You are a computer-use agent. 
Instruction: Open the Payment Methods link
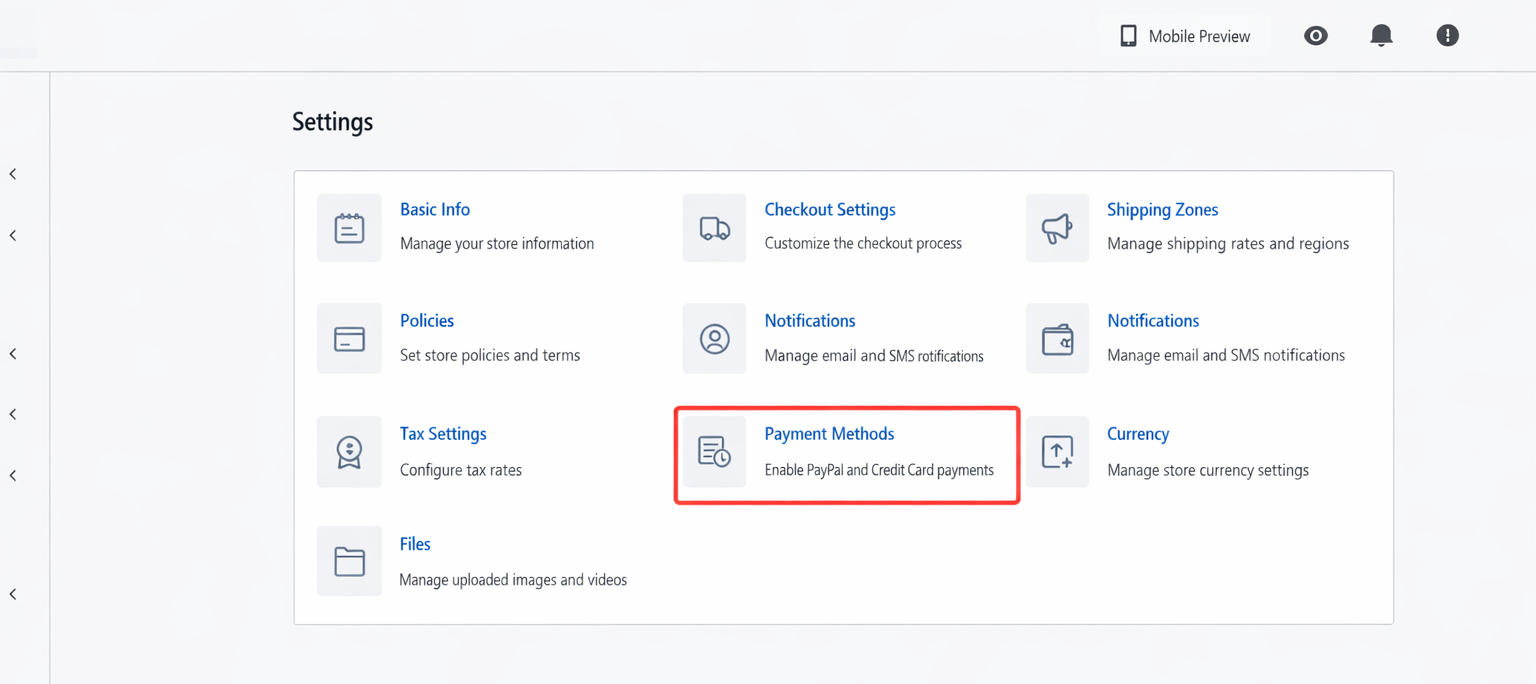(829, 434)
